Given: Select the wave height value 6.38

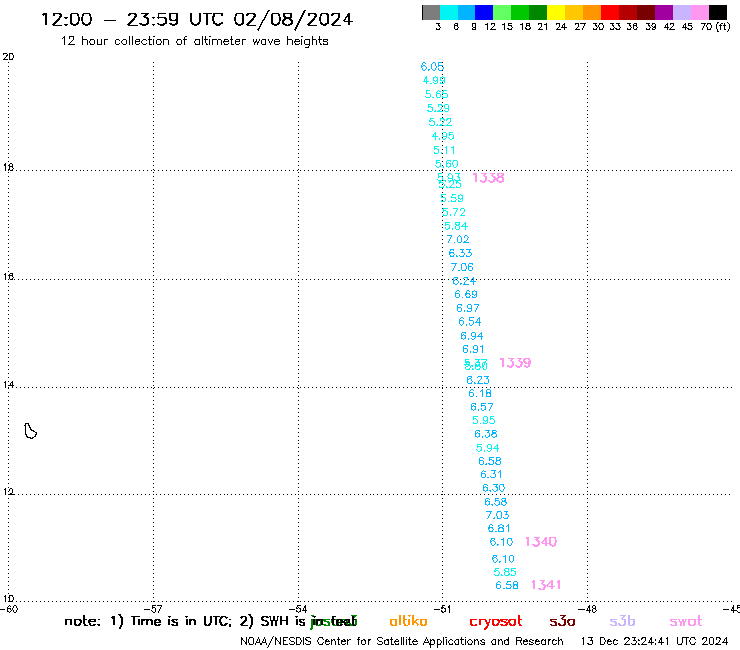Looking at the screenshot, I should pyautogui.click(x=486, y=434).
